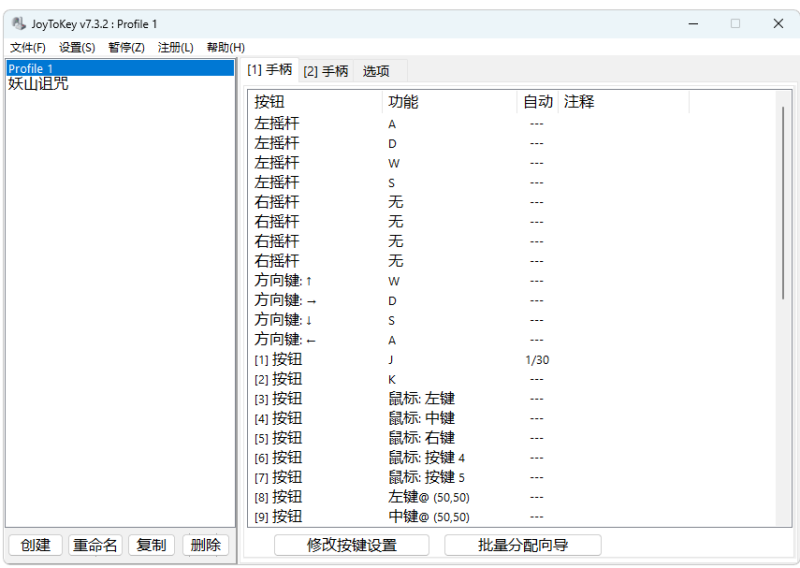The image size is (800, 568).
Task: Click the 功能 column header
Action: pos(449,102)
